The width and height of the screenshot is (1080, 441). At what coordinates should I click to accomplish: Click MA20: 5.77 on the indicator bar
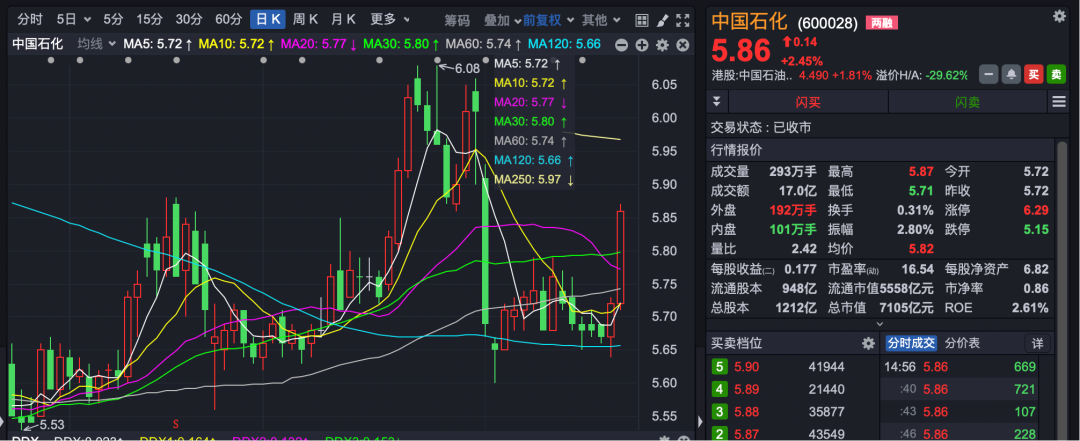[x=319, y=45]
